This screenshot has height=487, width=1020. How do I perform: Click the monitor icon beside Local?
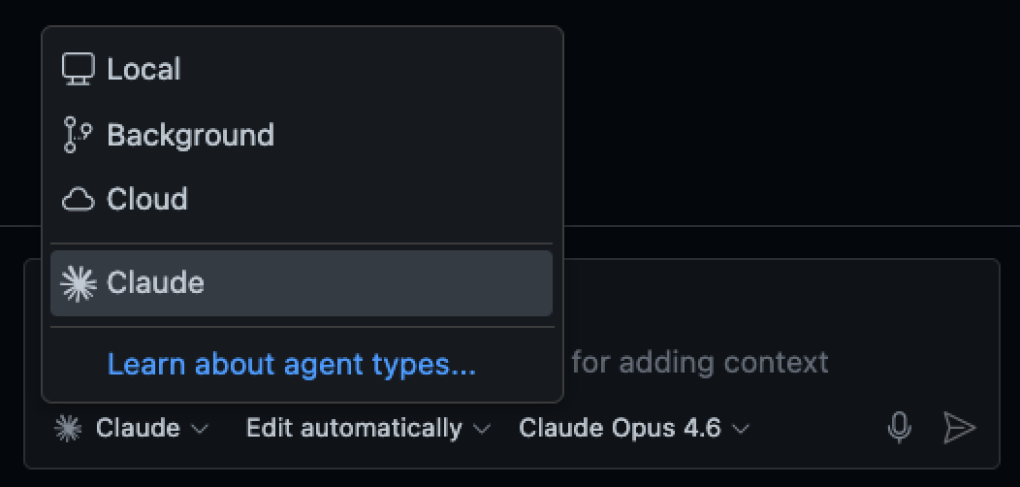point(78,69)
